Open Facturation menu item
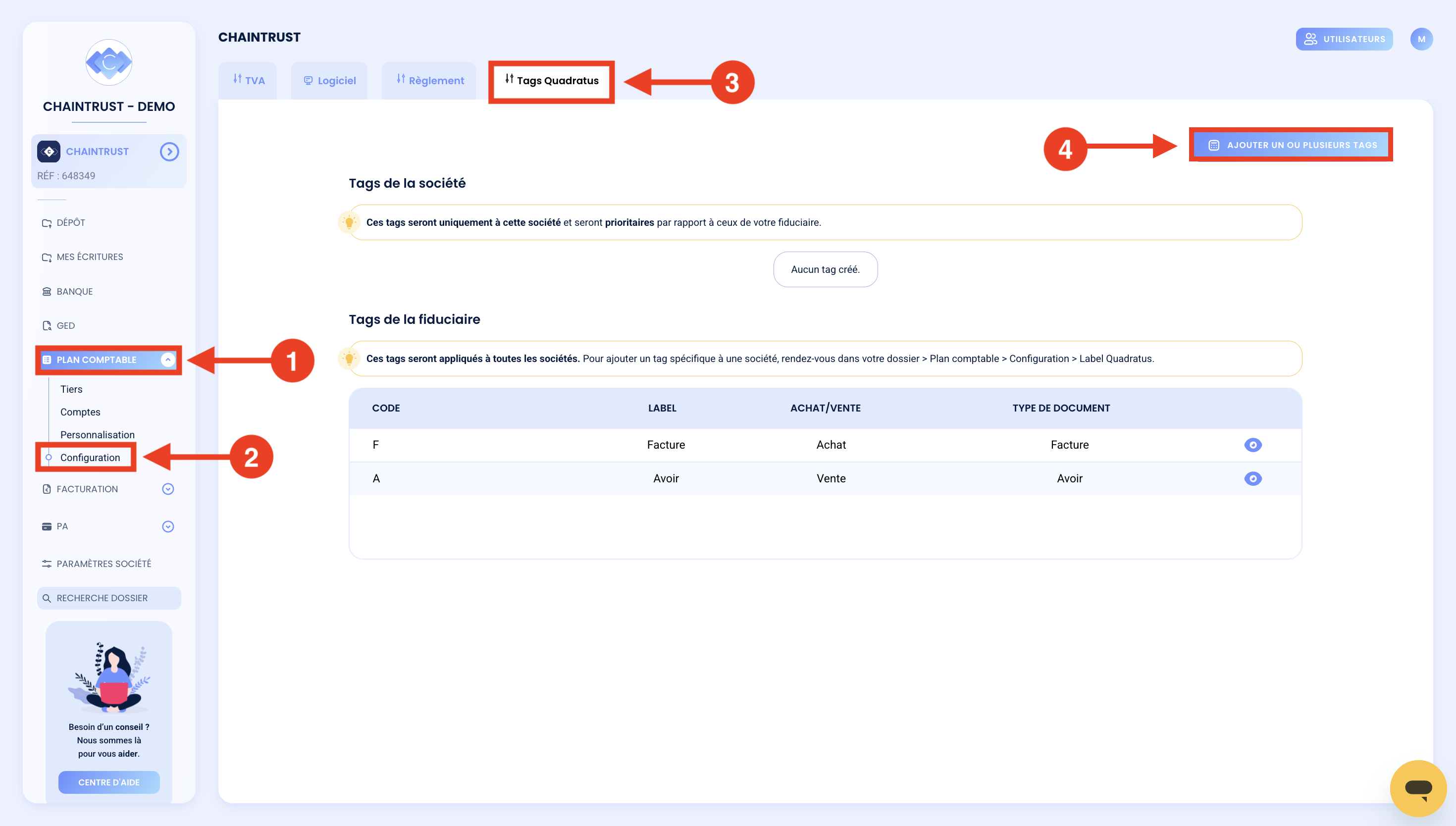Image resolution: width=1456 pixels, height=826 pixels. pyautogui.click(x=87, y=489)
